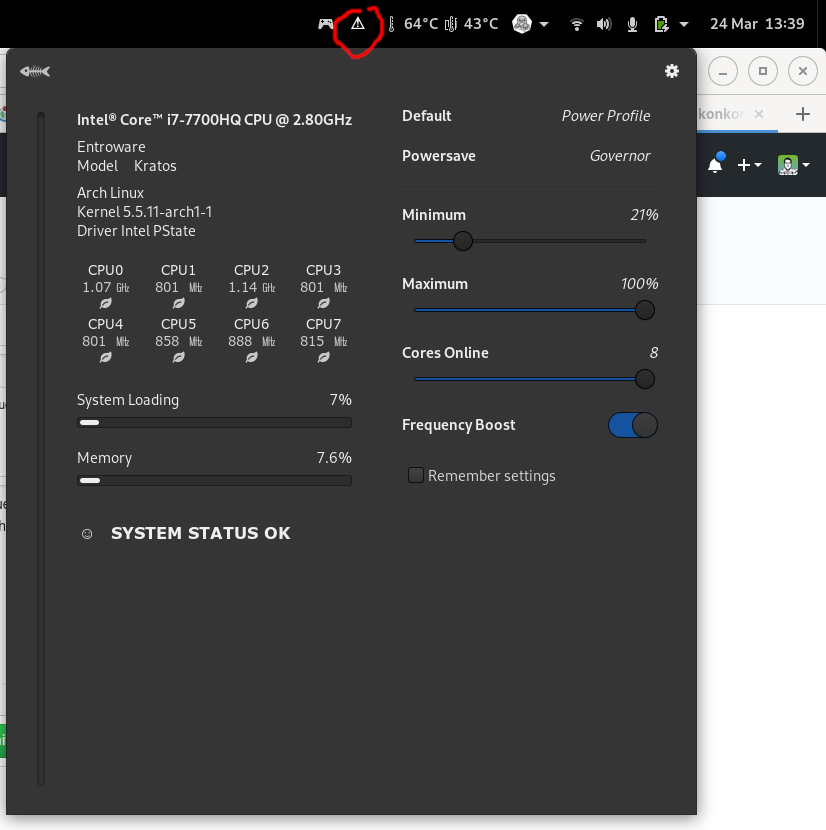The height and width of the screenshot is (830, 826).
Task: Open the clock showing 24 Mar 13:39
Action: 757,24
